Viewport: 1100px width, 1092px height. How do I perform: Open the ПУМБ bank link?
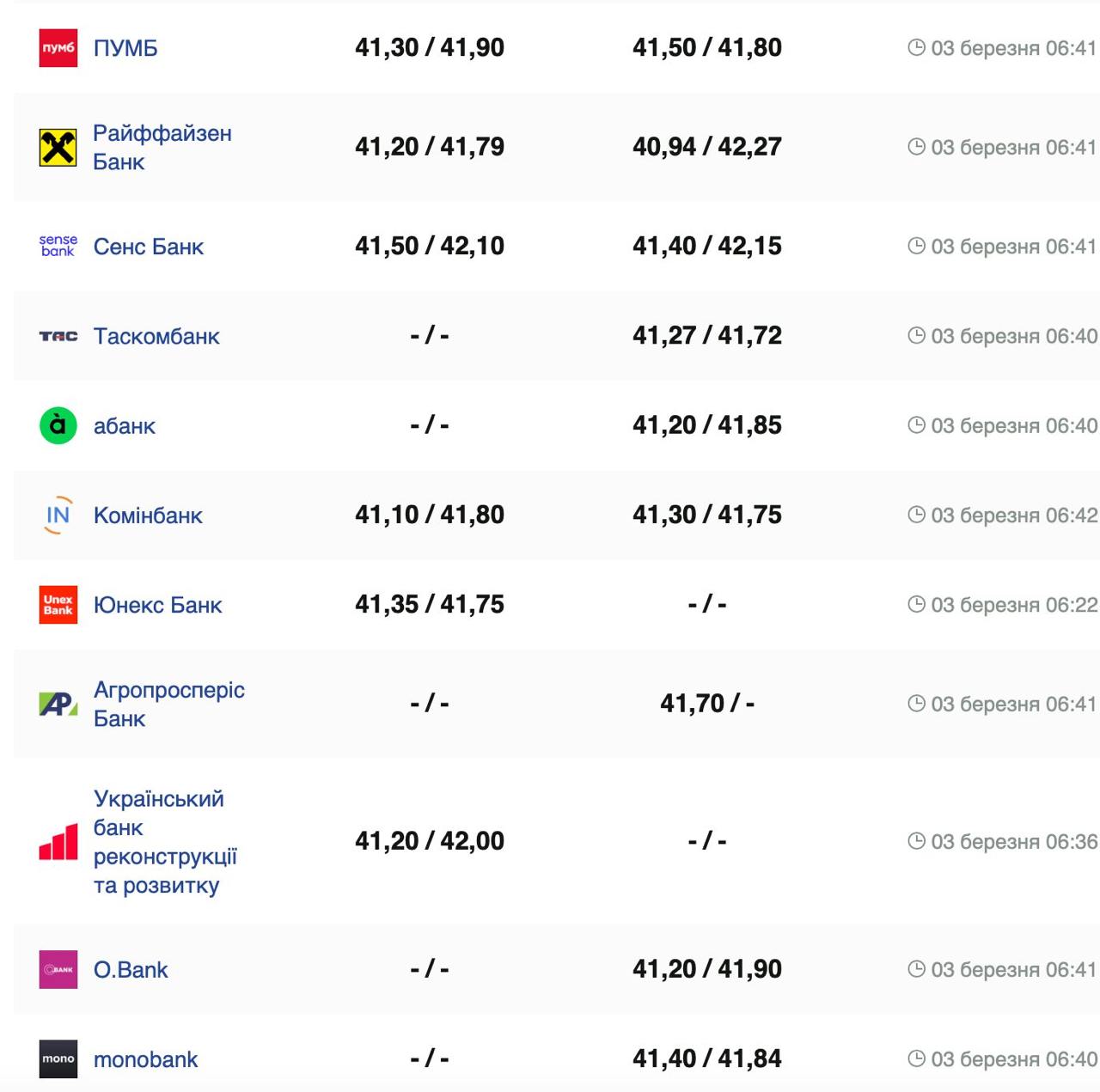pyautogui.click(x=125, y=48)
